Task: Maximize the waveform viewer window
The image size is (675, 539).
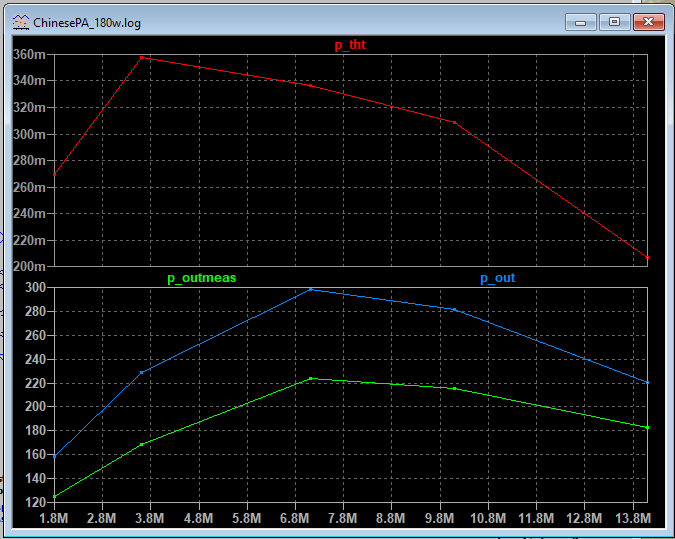Action: click(x=613, y=21)
